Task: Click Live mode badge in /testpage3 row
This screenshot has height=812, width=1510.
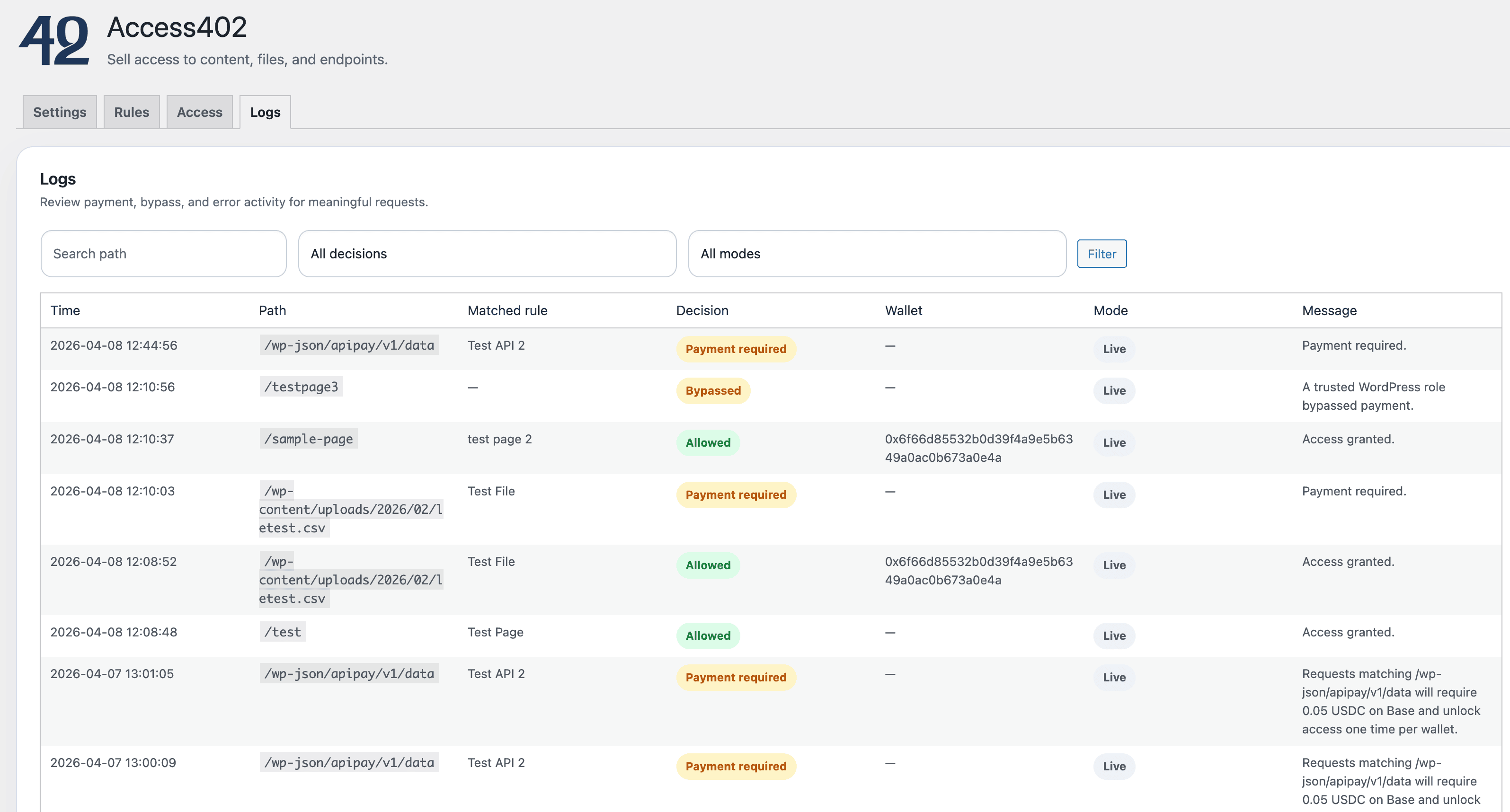Action: (1114, 390)
